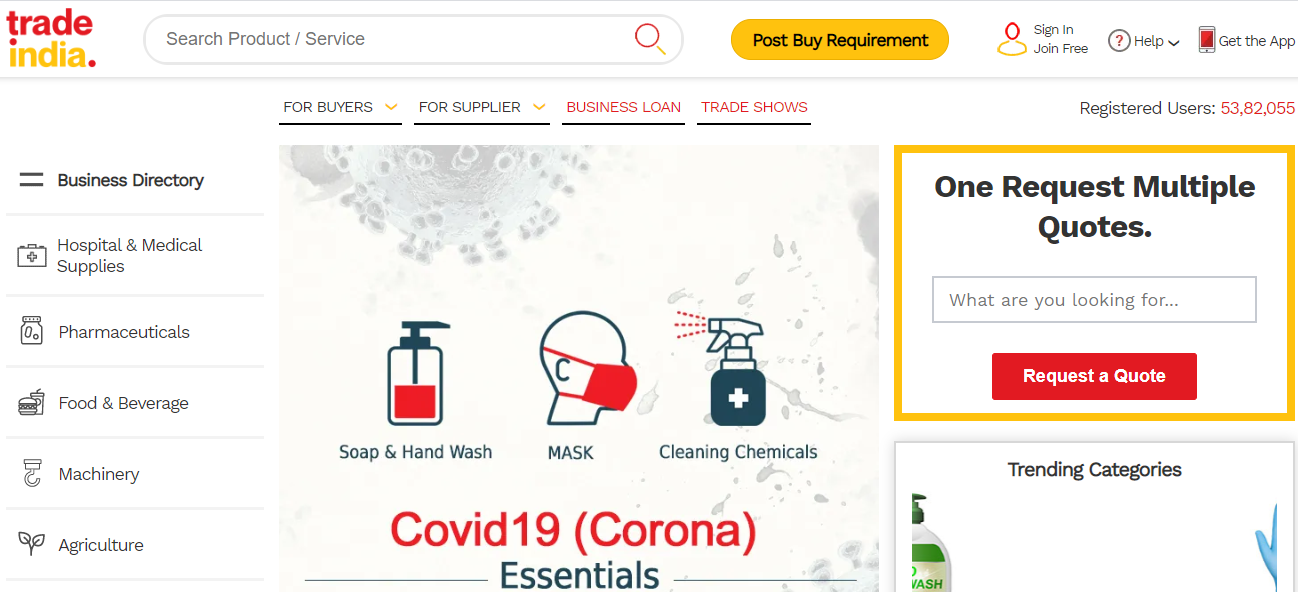Select the Agriculture leaf icon
This screenshot has height=592, width=1298.
point(32,544)
